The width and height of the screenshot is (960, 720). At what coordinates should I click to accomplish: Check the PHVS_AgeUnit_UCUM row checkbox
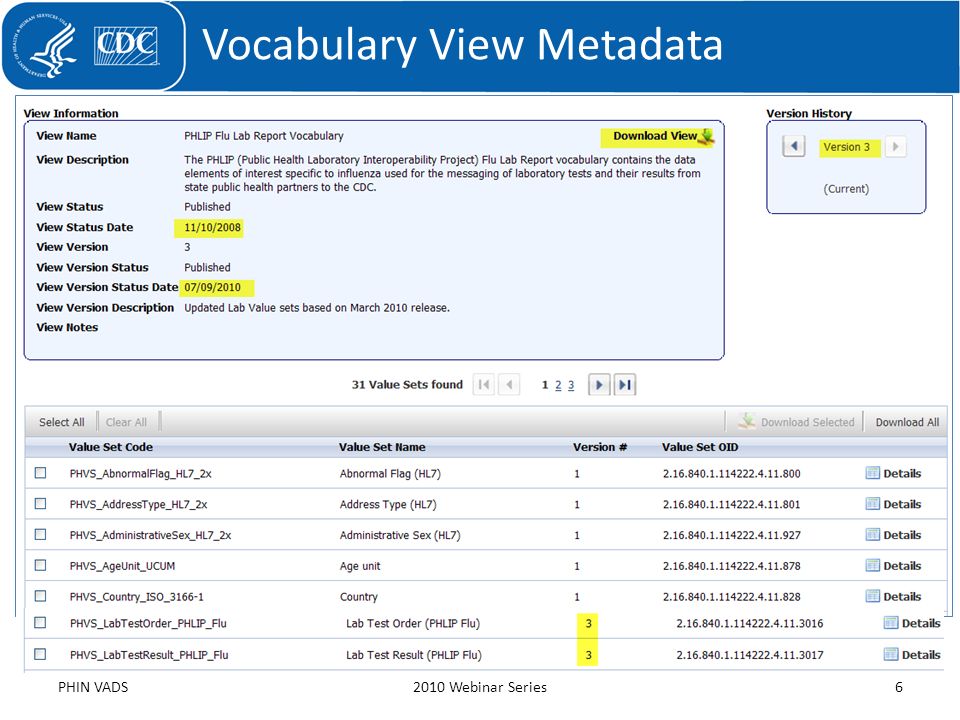[40, 564]
